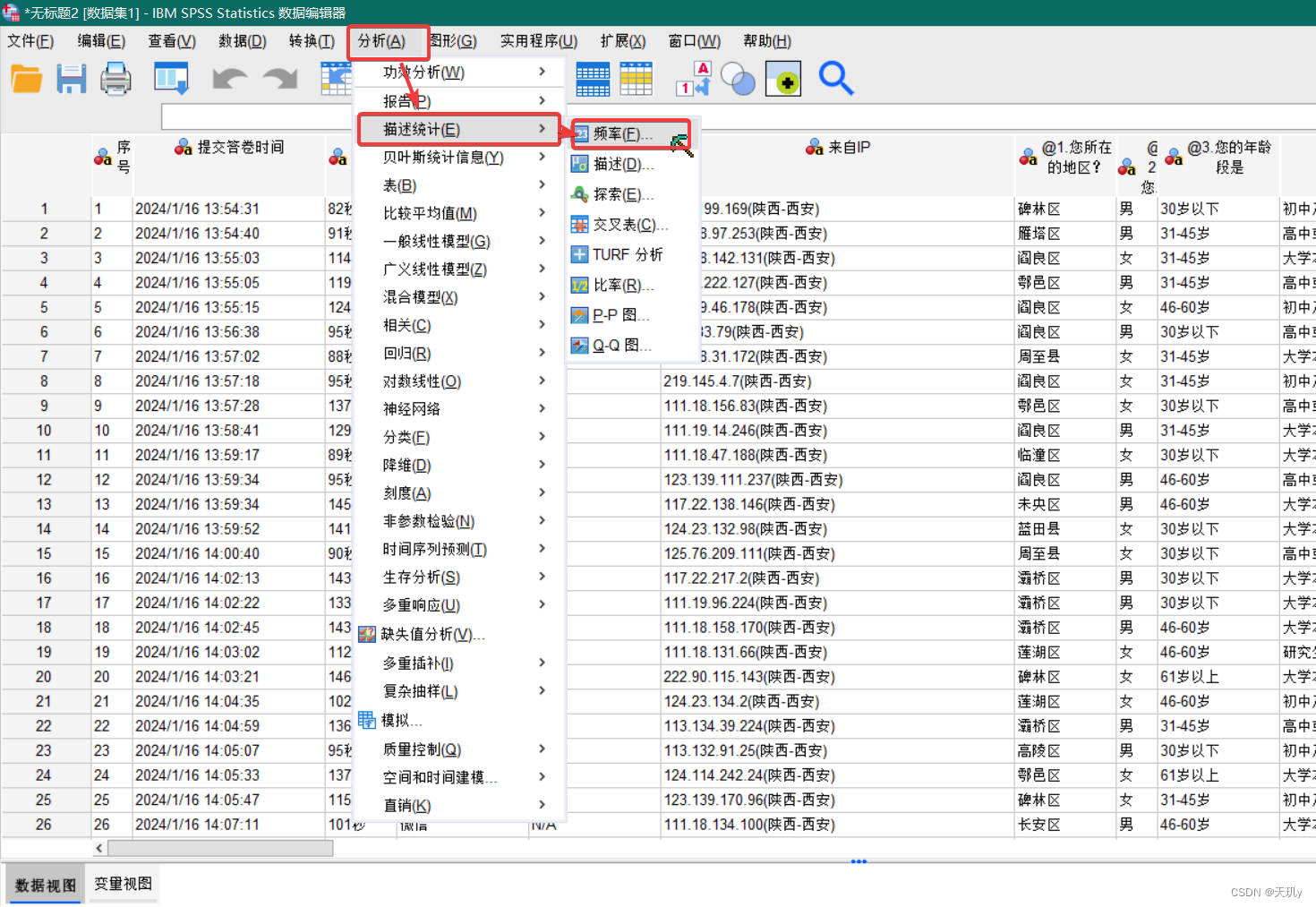Print using the printer toolbar icon
1316x907 pixels.
(115, 79)
